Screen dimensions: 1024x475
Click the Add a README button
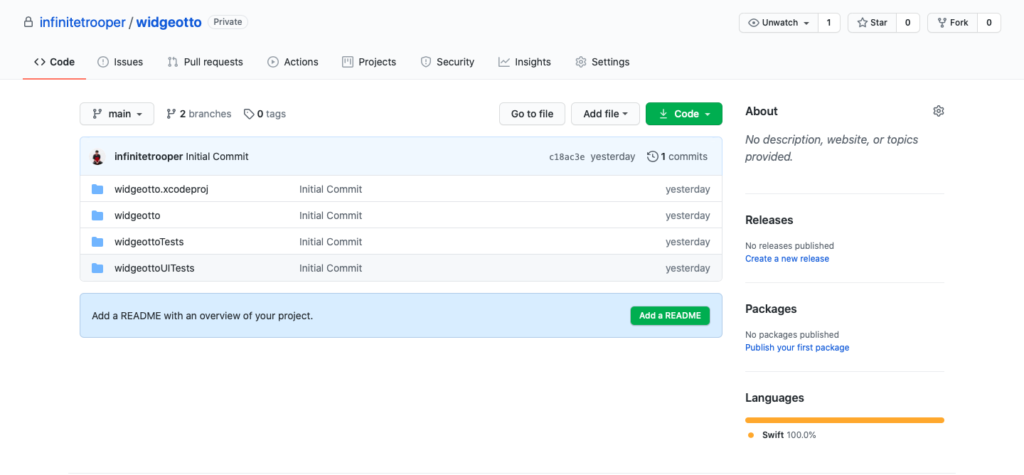pos(670,316)
